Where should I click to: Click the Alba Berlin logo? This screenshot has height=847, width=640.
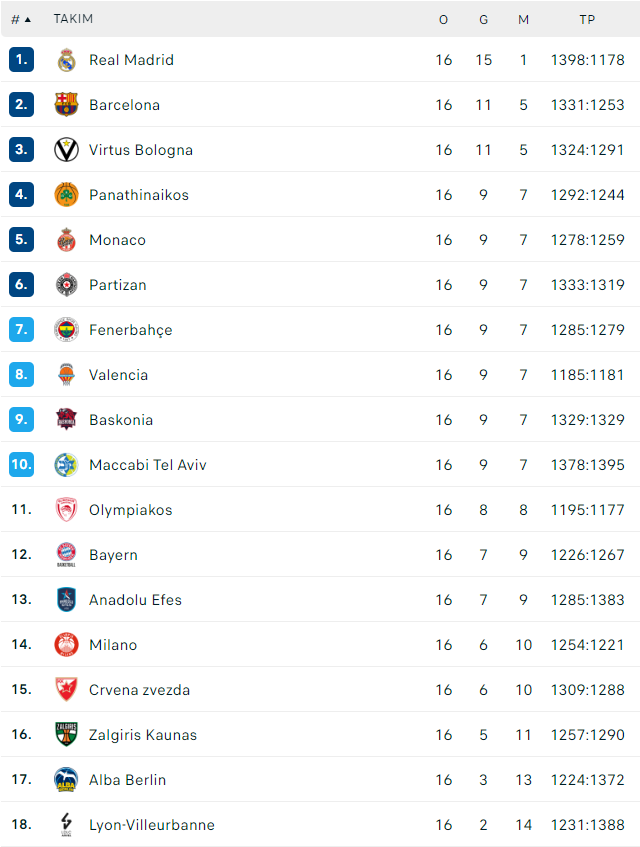(66, 779)
